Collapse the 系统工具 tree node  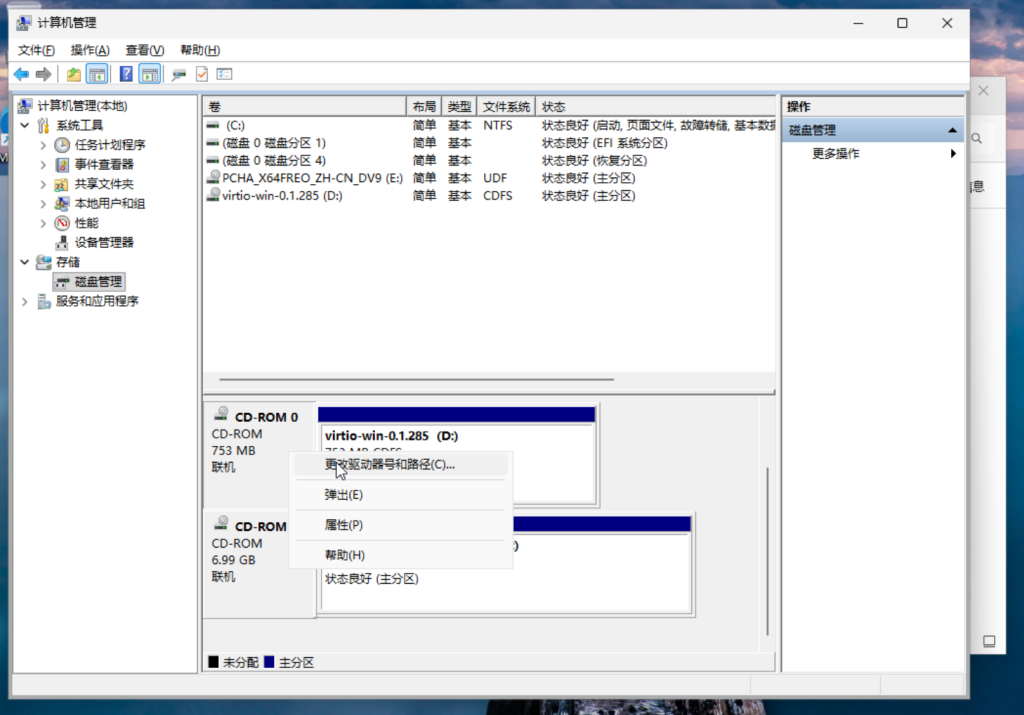[25, 126]
